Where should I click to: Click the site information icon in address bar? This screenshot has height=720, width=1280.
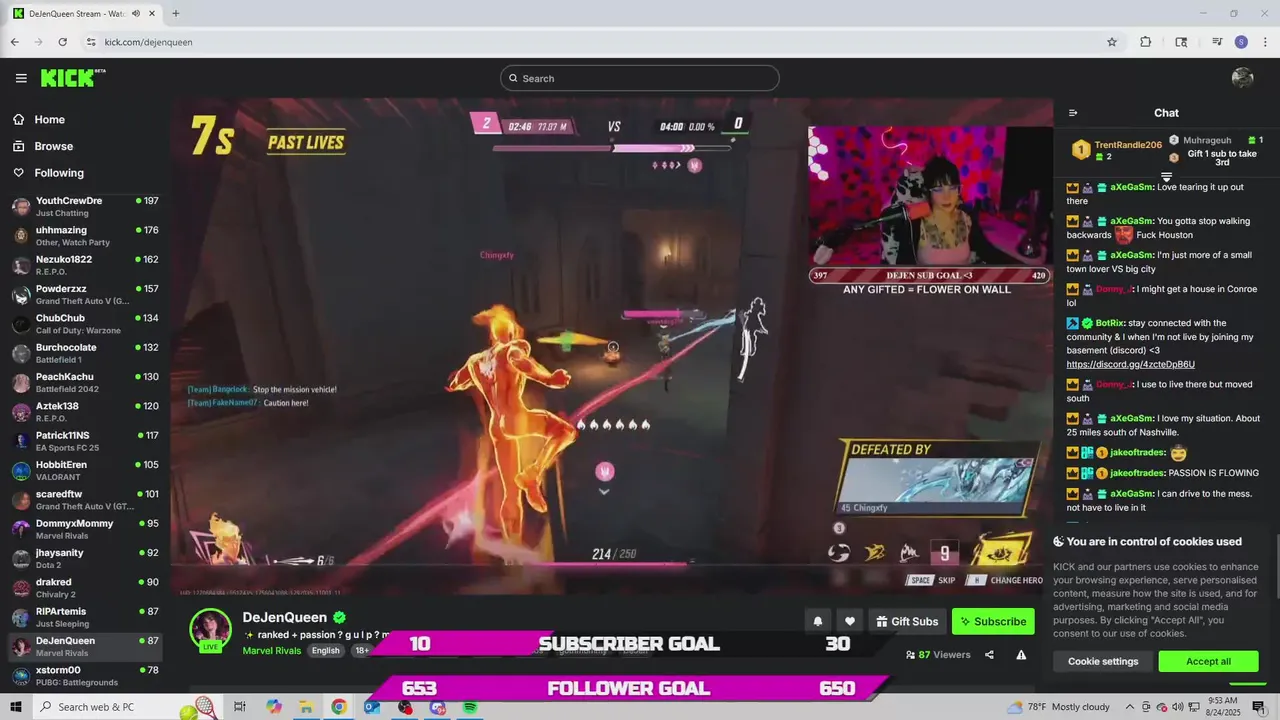91,42
